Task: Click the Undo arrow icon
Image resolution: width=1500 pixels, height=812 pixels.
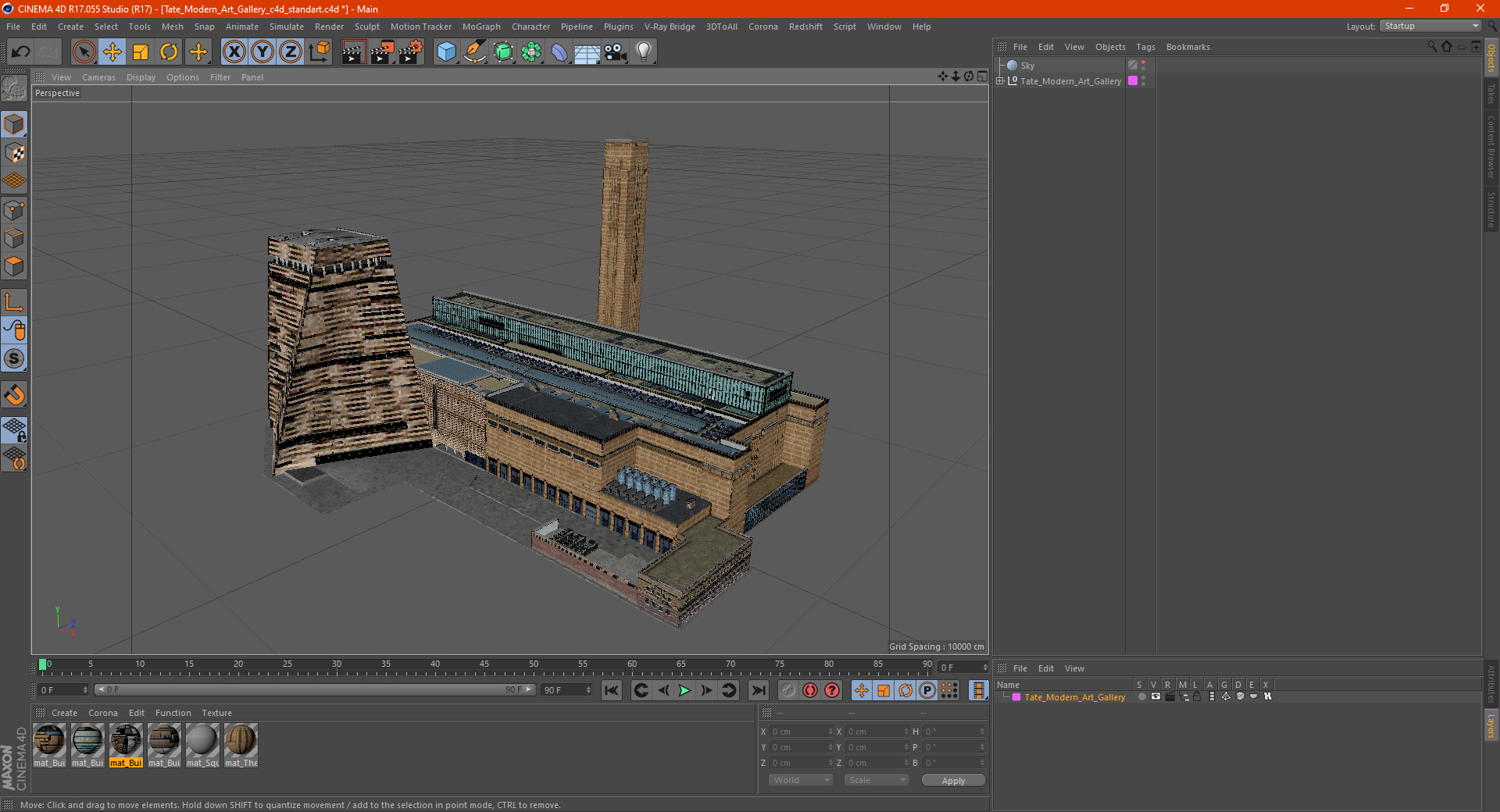Action: (x=21, y=52)
